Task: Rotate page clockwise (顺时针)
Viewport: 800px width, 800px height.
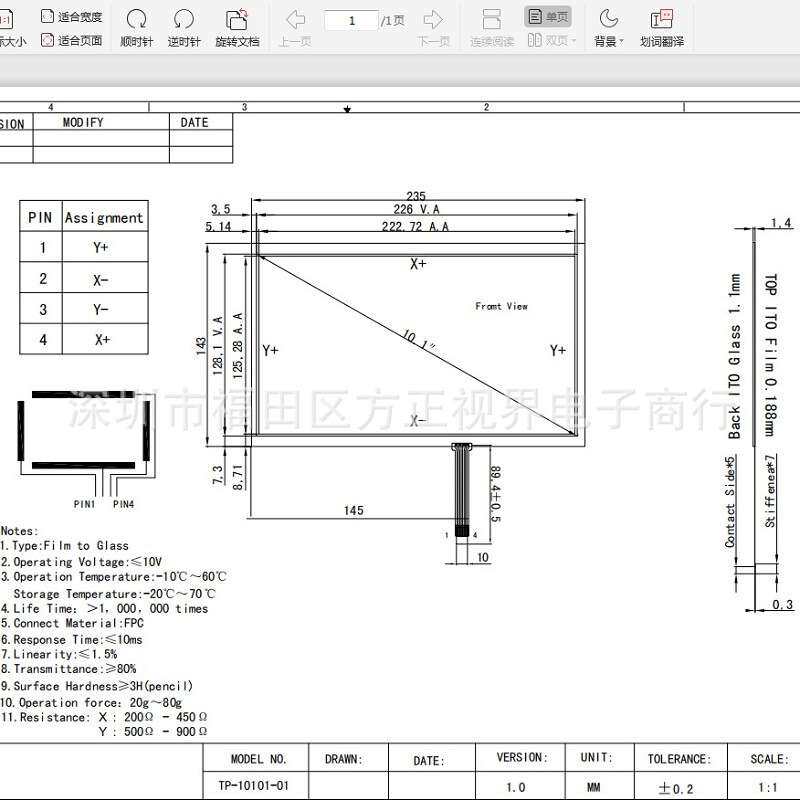Action: [x=136, y=28]
